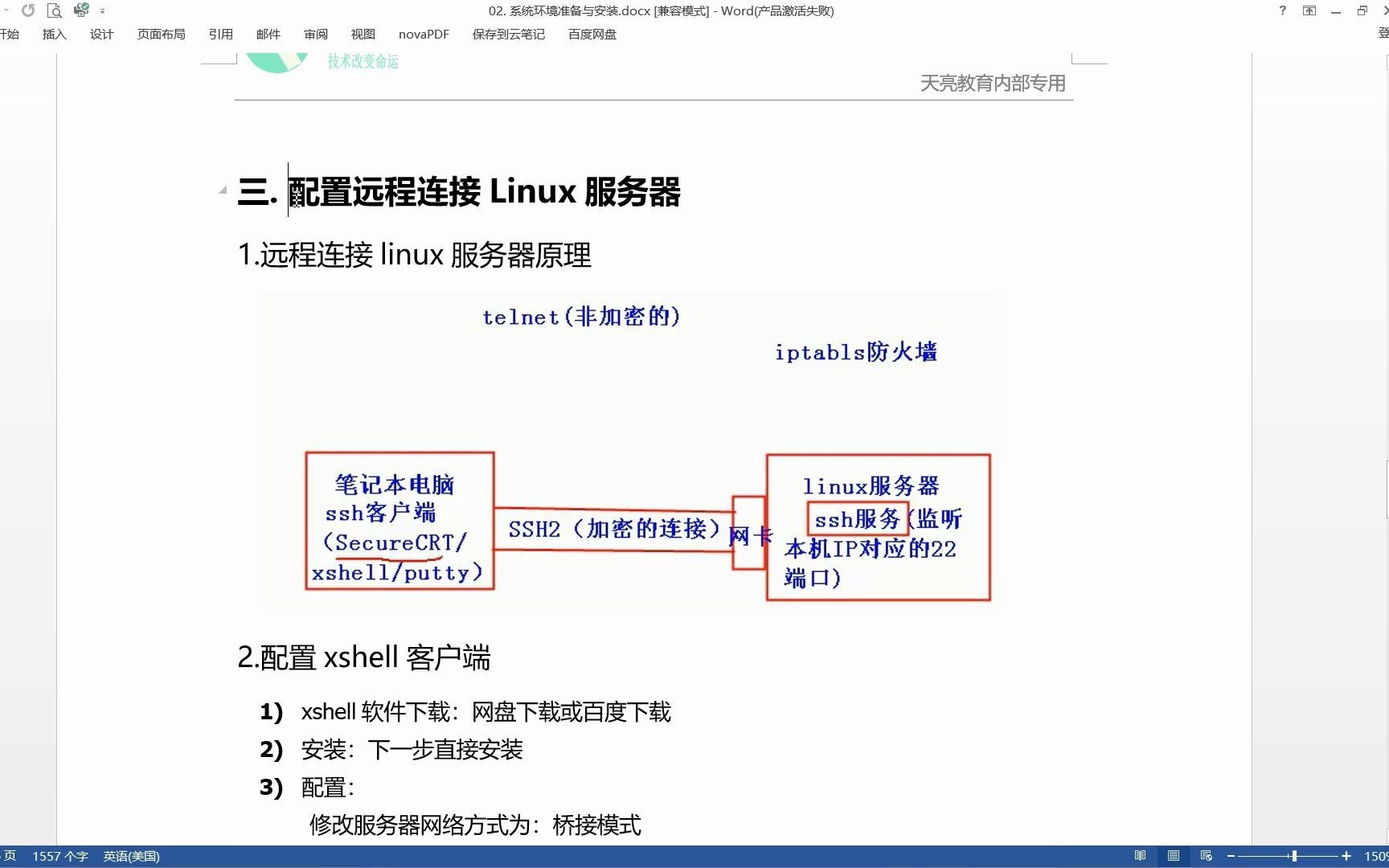The width and height of the screenshot is (1389, 868).
Task: Click the zoom out minus icon
Action: tap(1230, 855)
